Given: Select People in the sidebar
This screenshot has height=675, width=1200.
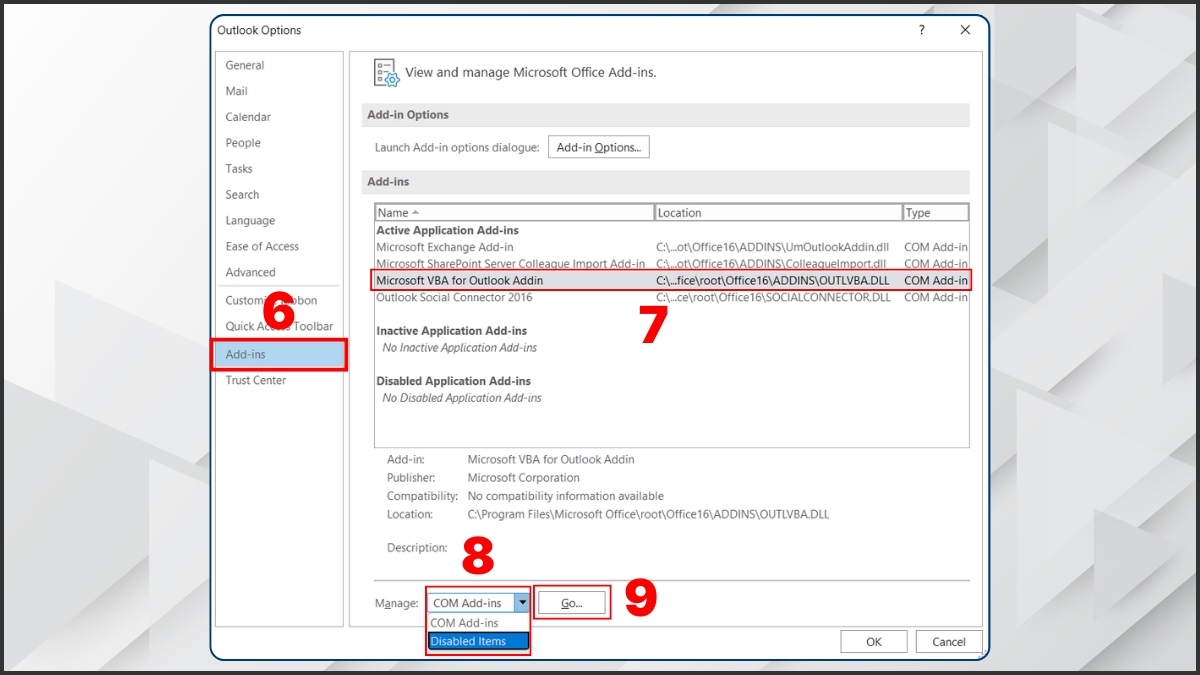Looking at the screenshot, I should (x=243, y=143).
